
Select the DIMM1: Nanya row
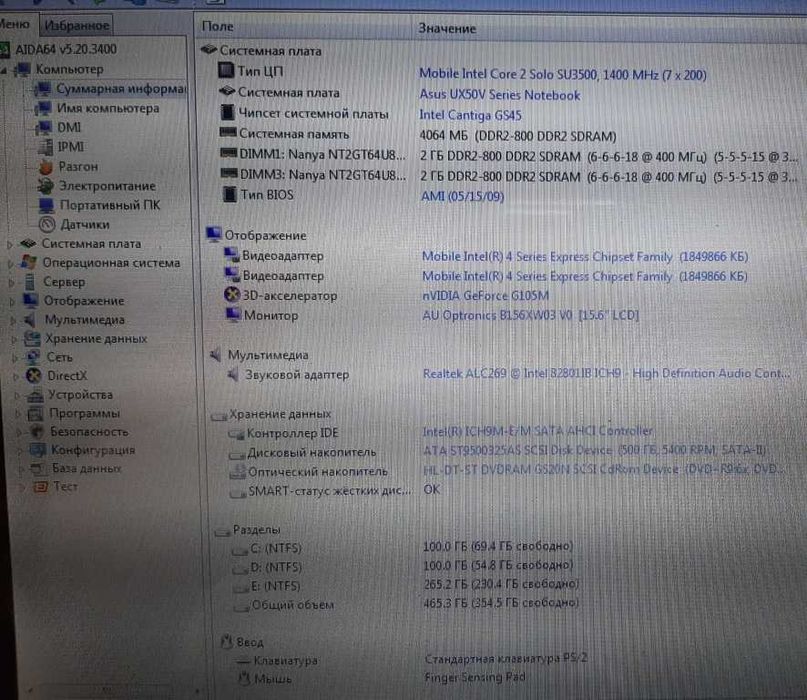[510, 155]
